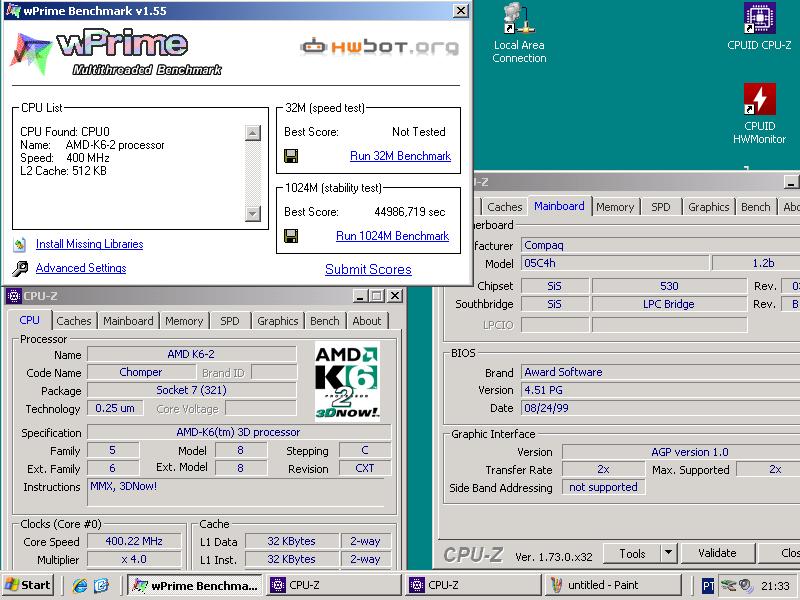Select Graphics tab in rear CPU-Z window
This screenshot has height=600, width=800.
pos(708,207)
